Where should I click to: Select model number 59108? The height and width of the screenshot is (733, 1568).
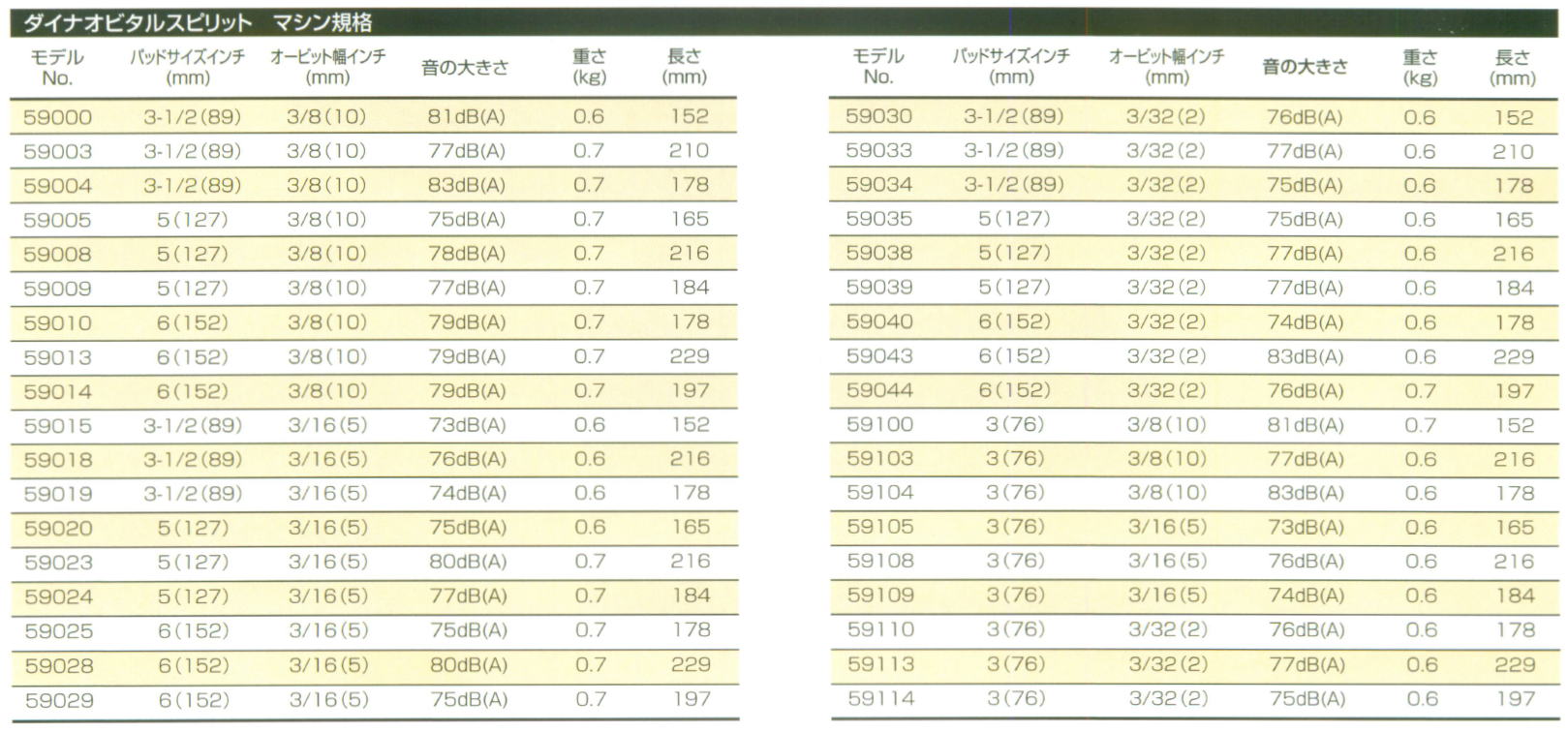pos(879,561)
